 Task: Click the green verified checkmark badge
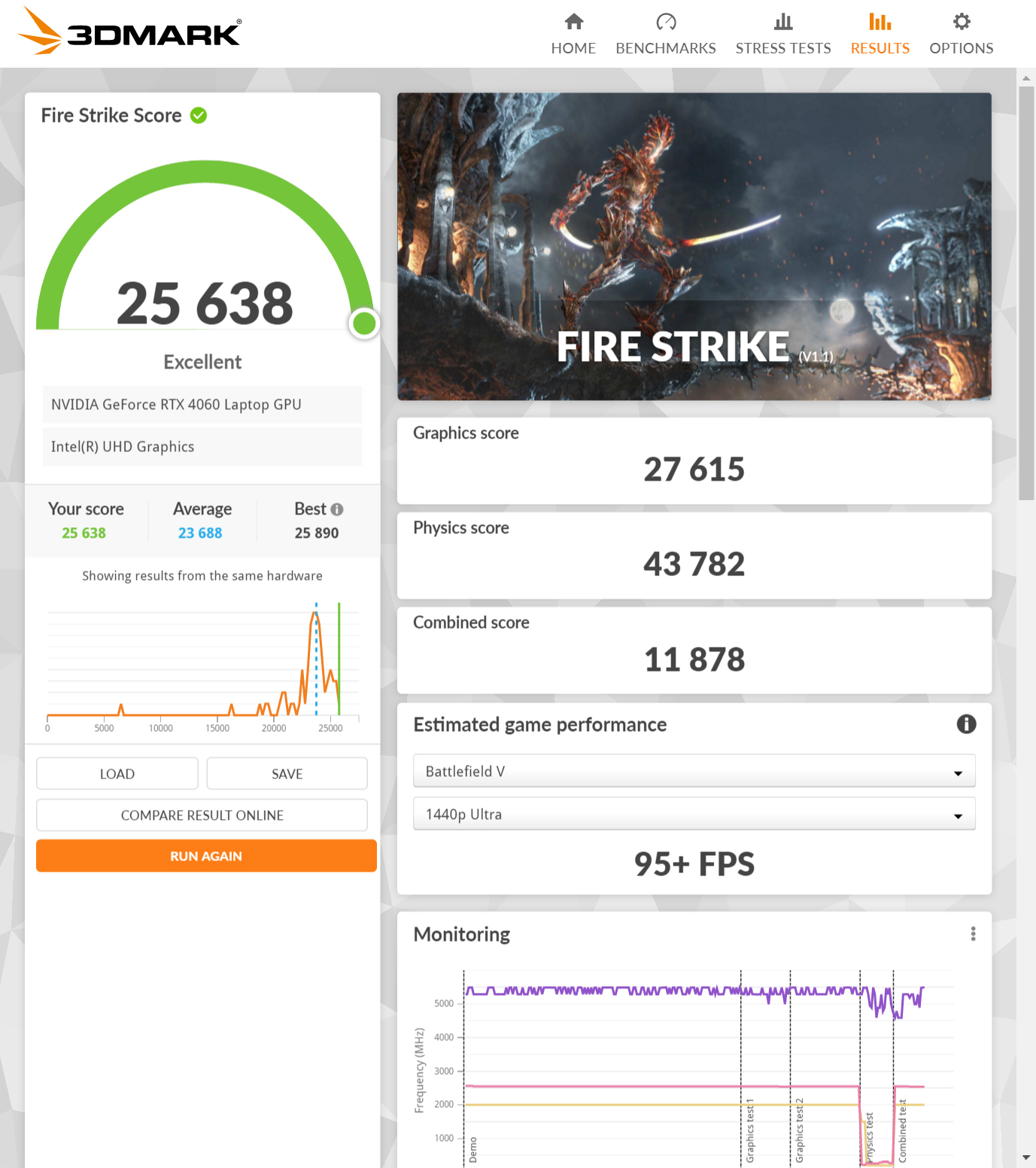(199, 115)
